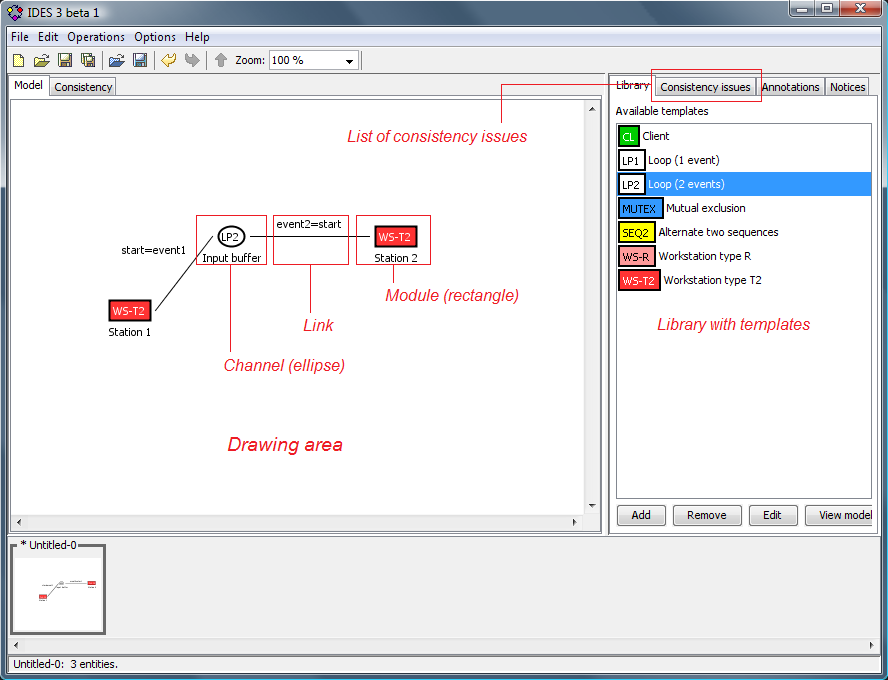Click the New model toolbar icon
Image resolution: width=888 pixels, height=680 pixels.
18,61
